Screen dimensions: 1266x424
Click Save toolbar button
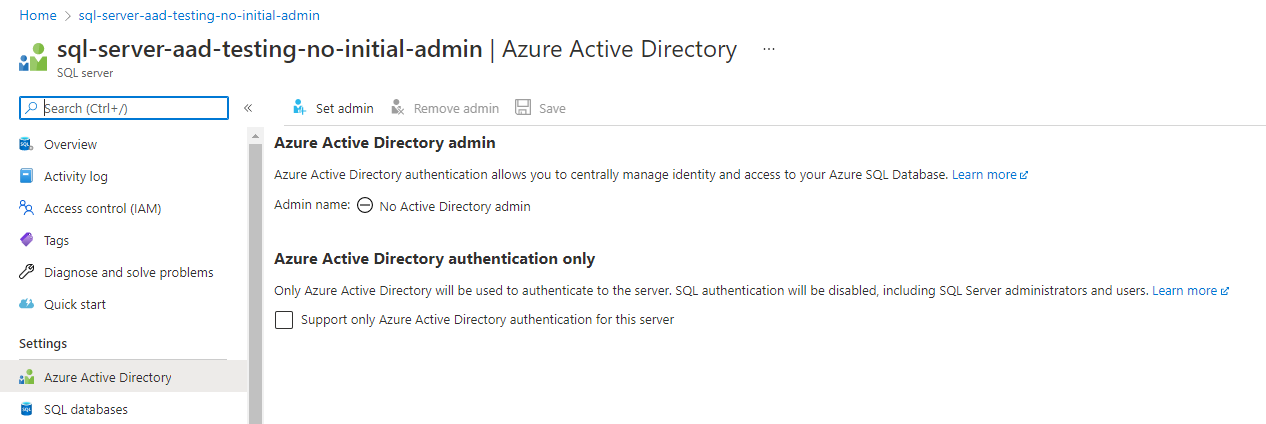coord(540,108)
